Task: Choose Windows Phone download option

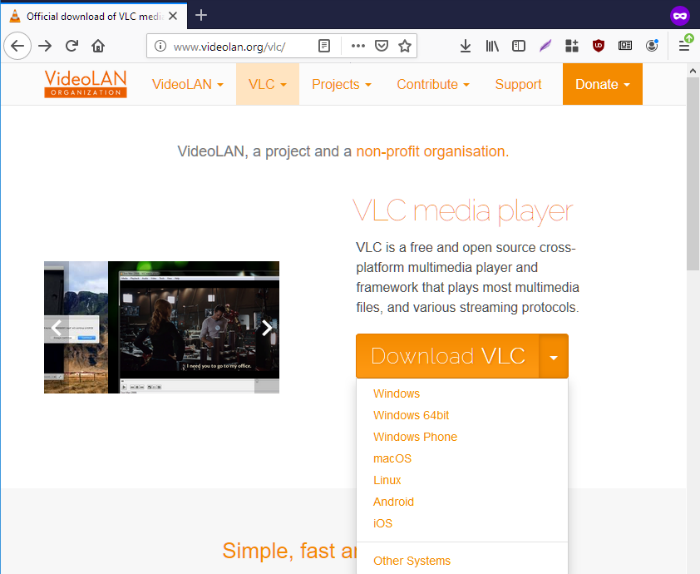Action: coord(415,437)
